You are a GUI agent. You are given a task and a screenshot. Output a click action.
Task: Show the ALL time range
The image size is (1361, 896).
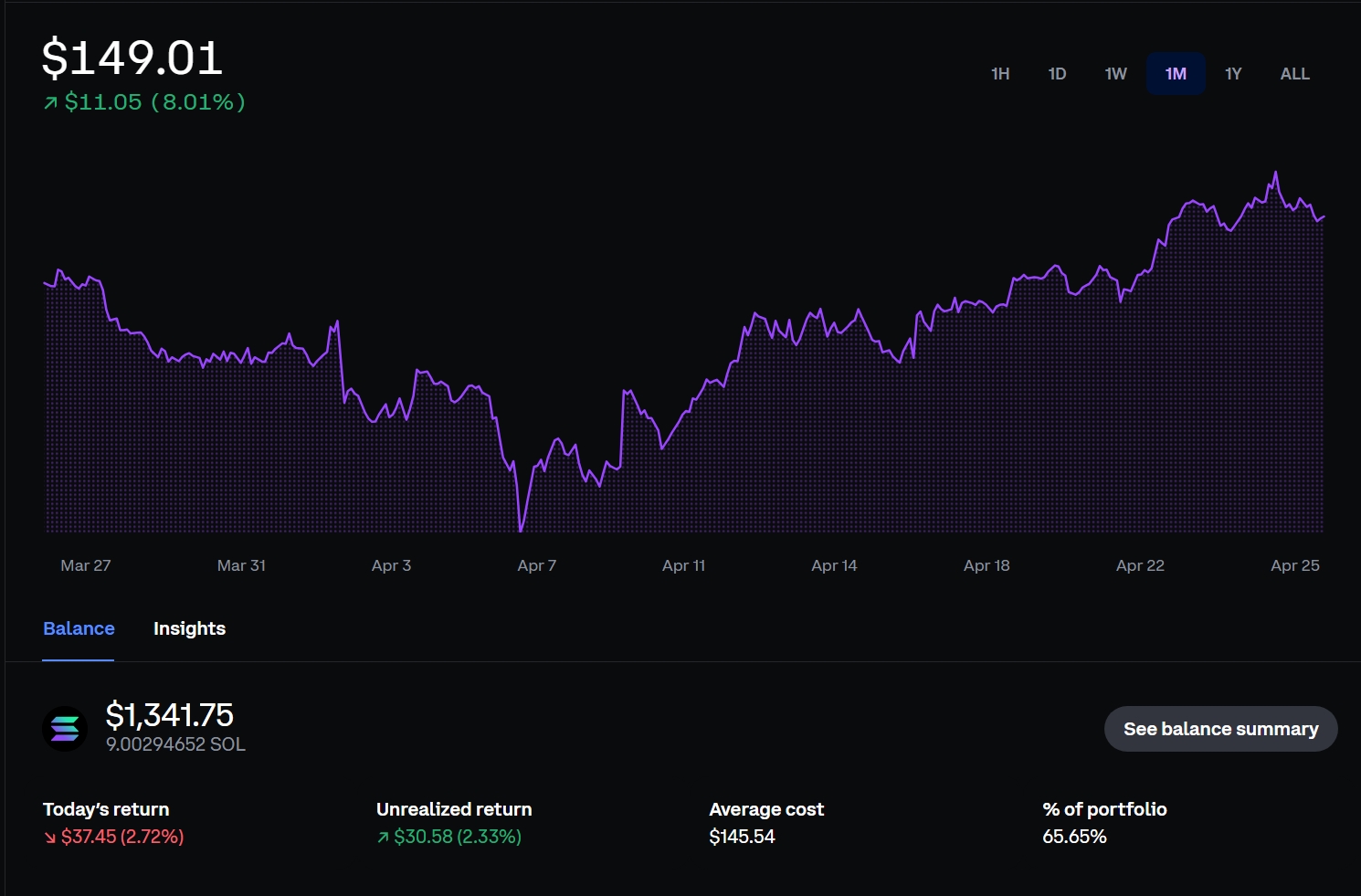pyautogui.click(x=1294, y=74)
